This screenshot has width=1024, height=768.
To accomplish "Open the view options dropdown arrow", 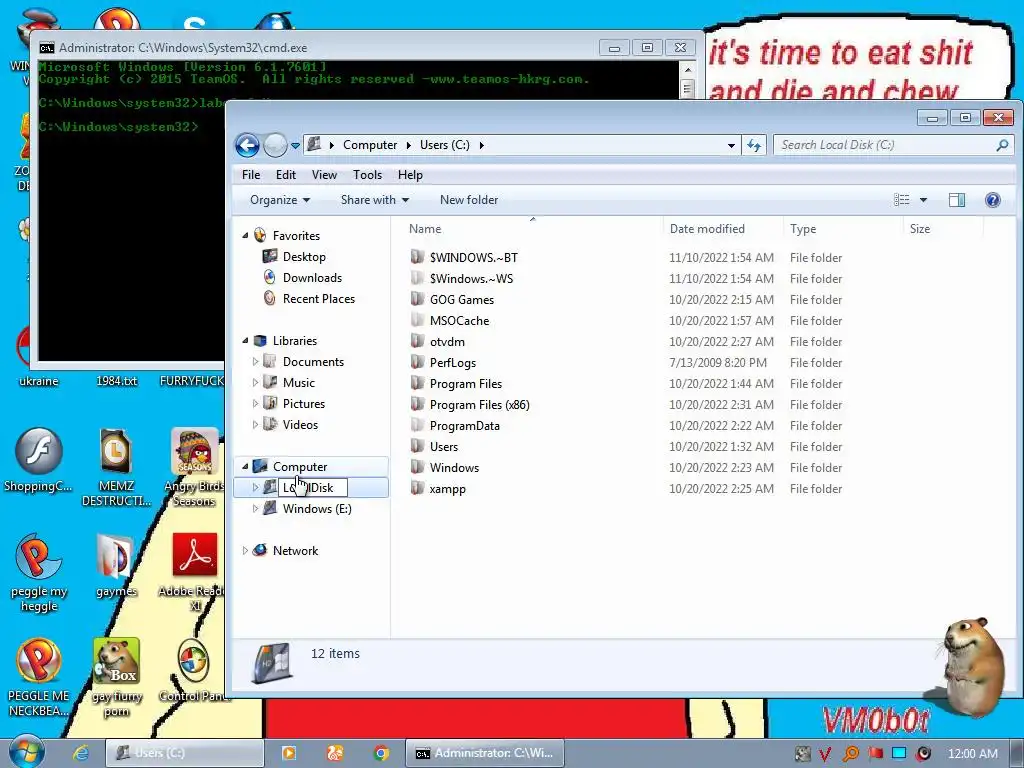I will [923, 200].
